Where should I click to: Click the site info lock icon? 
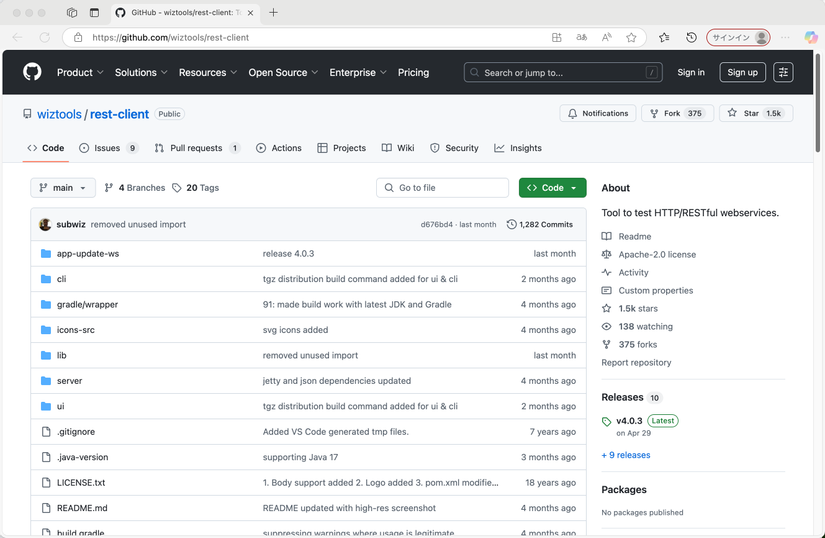78,37
